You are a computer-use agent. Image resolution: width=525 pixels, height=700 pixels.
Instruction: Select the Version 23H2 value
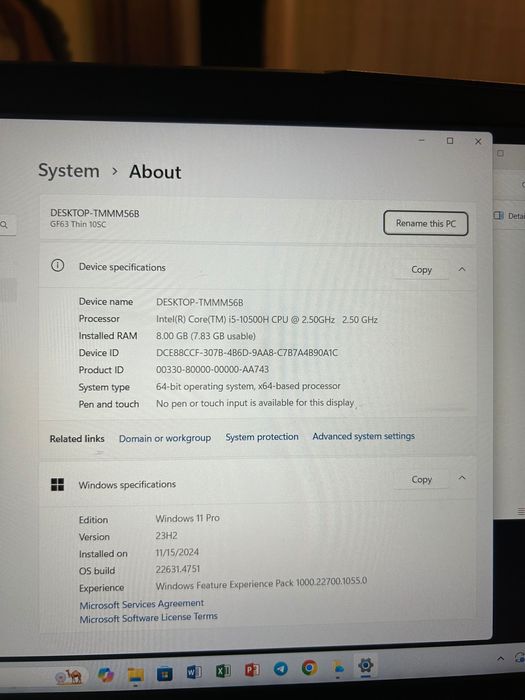[167, 535]
